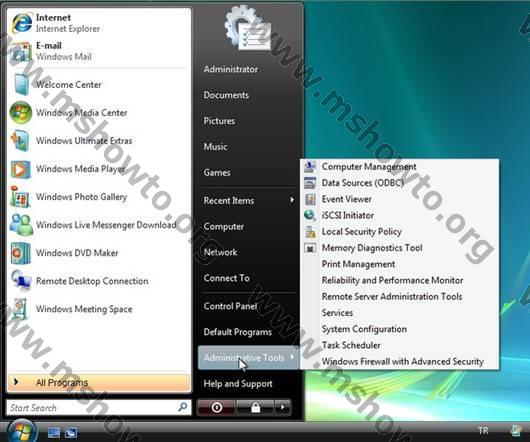Open Windows Photo Gallery icon

pos(21,197)
